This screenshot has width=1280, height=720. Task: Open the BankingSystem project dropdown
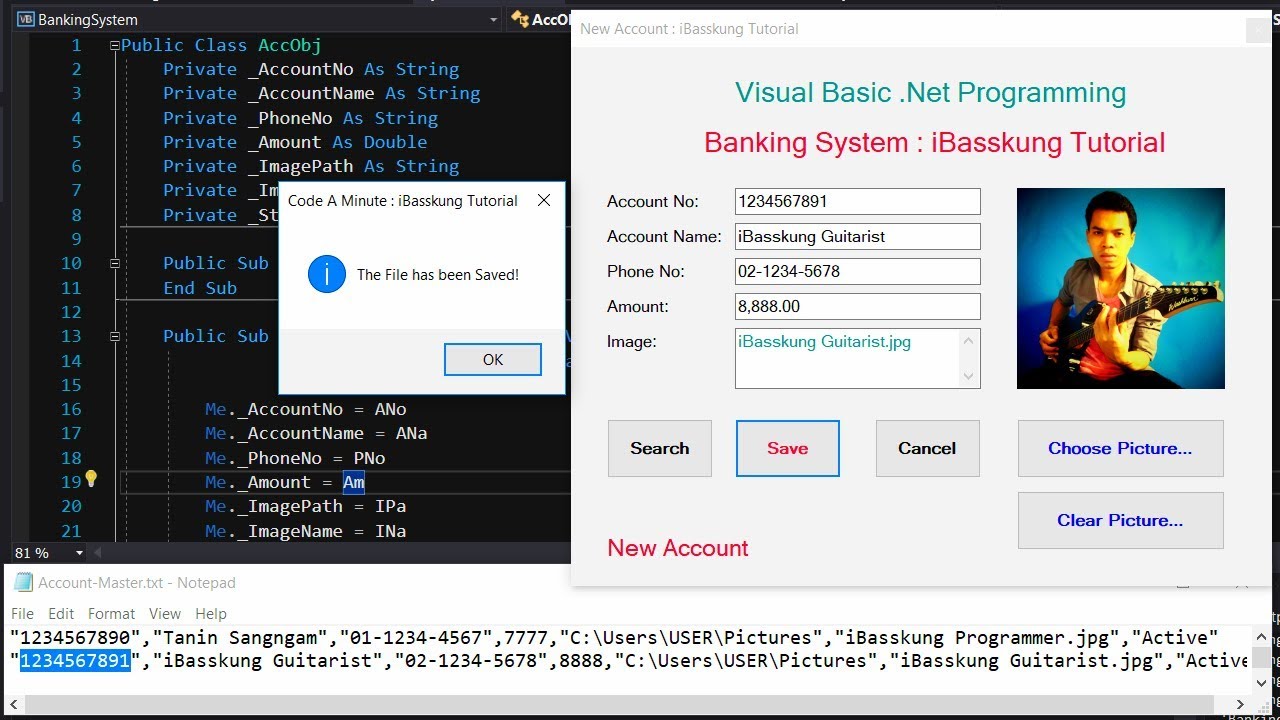(x=493, y=19)
